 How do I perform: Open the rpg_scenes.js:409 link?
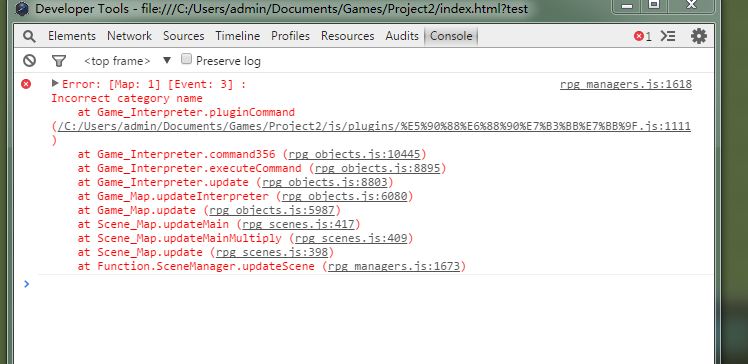[x=351, y=238]
